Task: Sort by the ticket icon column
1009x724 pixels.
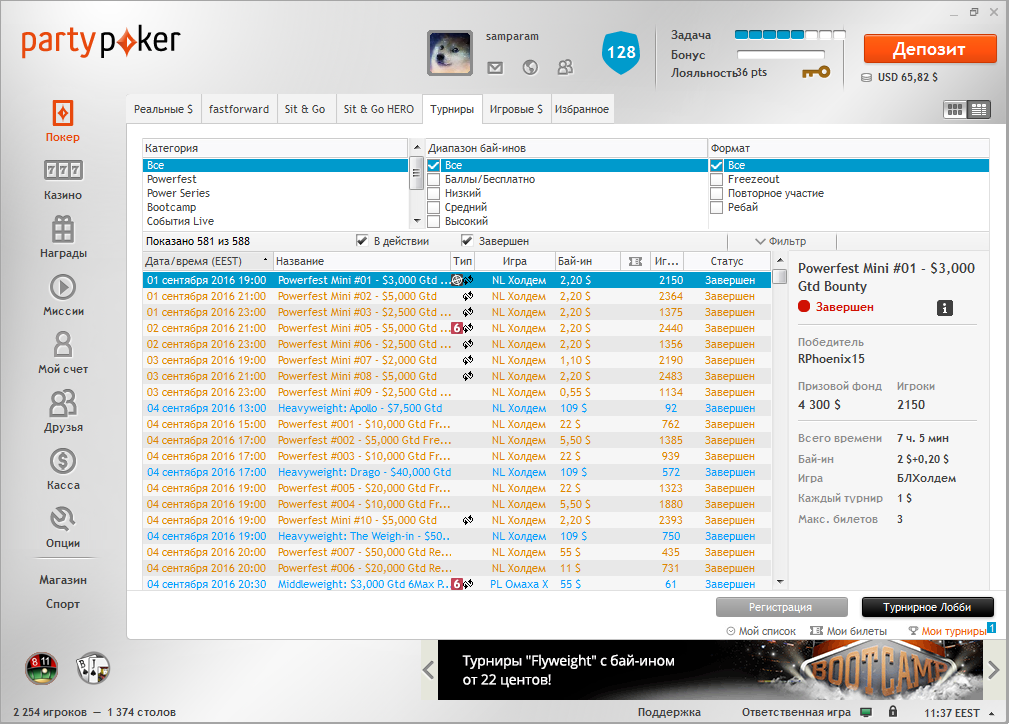Action: [635, 261]
